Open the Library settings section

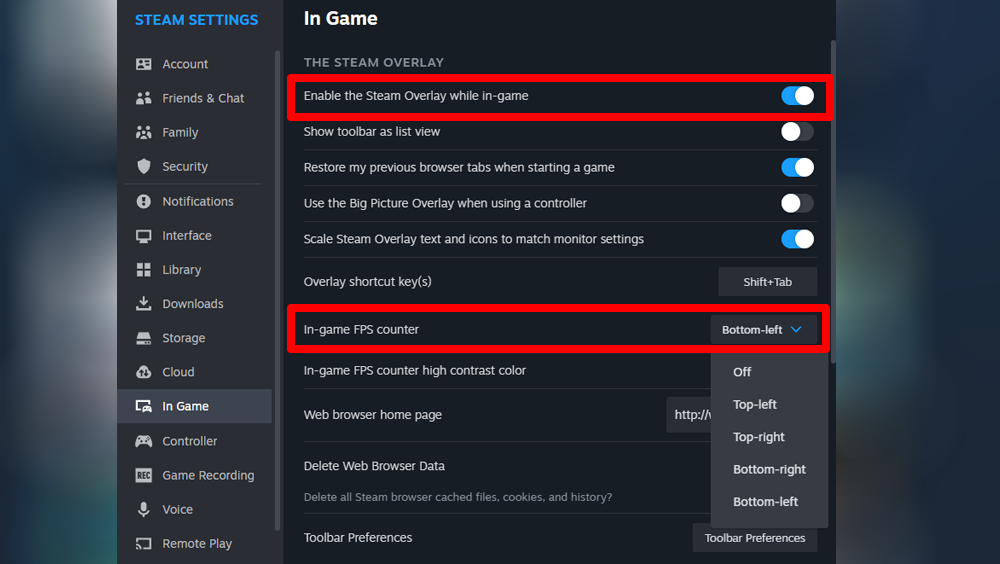[x=181, y=270]
